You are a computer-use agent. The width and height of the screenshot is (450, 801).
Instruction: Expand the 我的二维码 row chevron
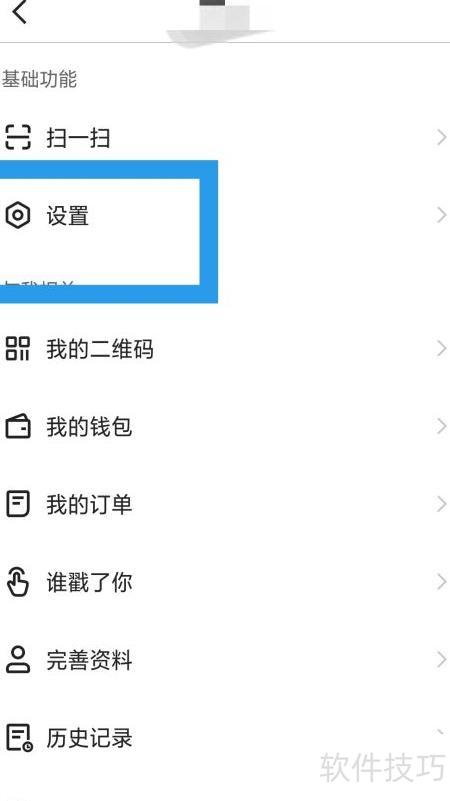(441, 349)
